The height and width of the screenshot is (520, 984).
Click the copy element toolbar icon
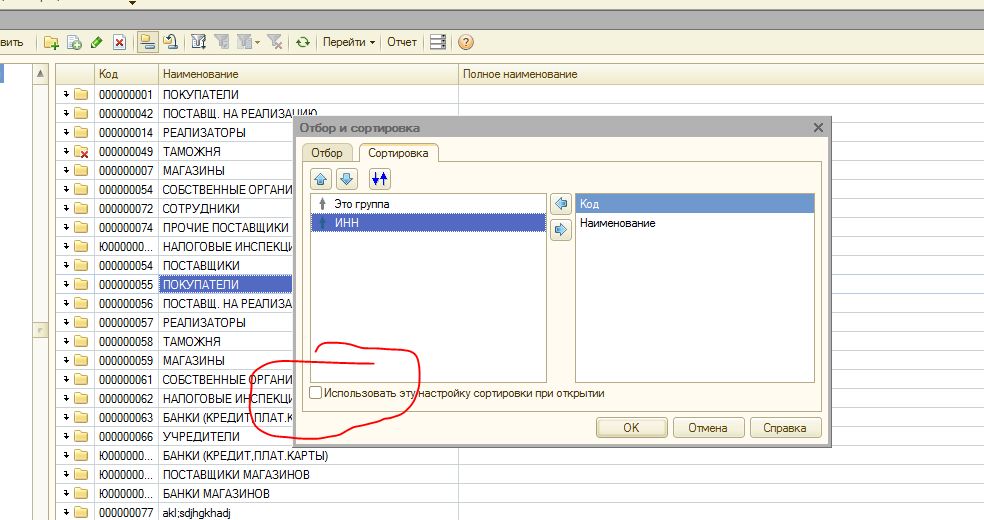(x=74, y=43)
